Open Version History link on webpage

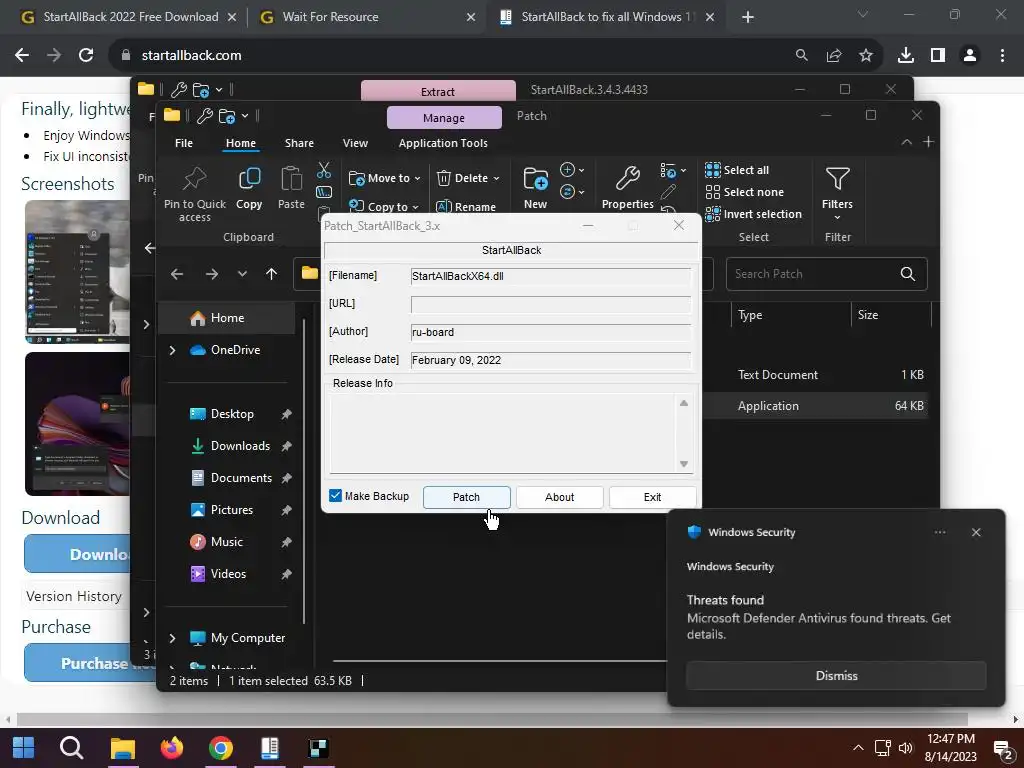74,596
